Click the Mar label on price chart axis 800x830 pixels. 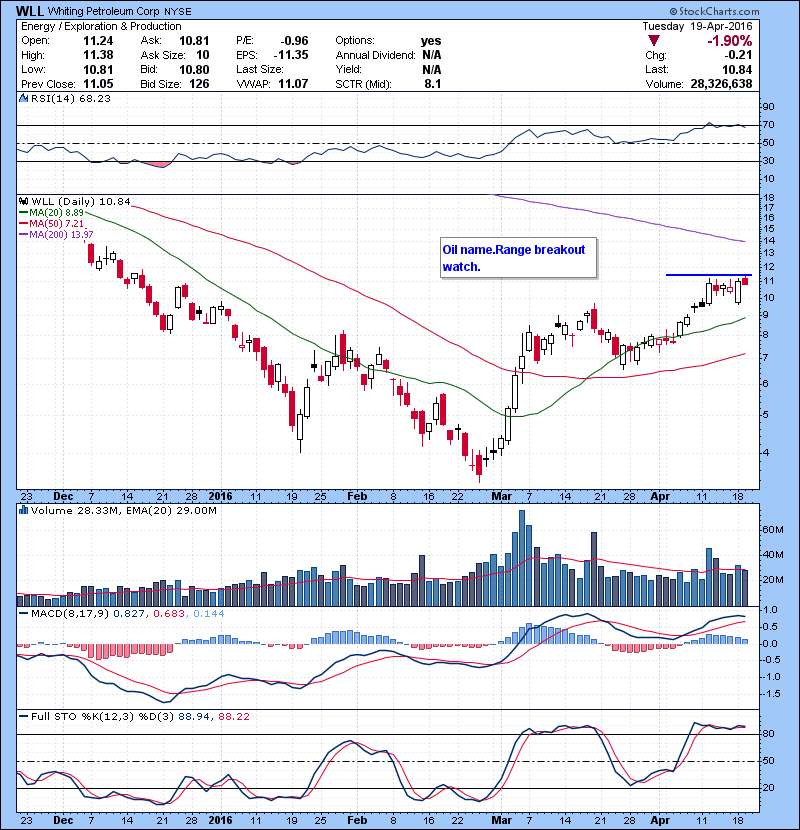coord(501,496)
